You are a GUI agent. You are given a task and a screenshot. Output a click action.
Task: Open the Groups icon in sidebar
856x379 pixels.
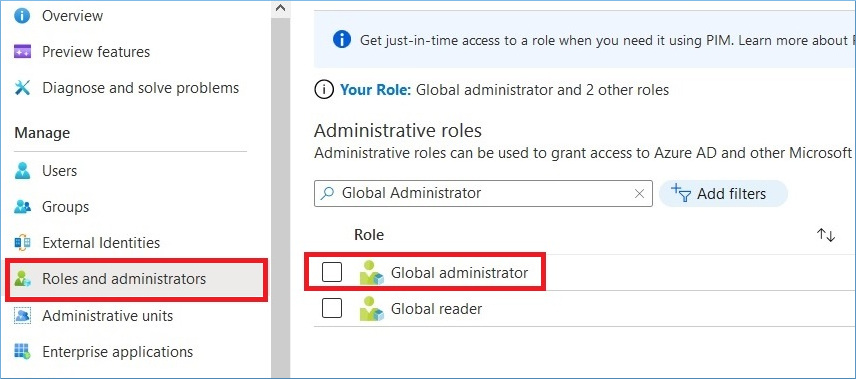coord(22,206)
